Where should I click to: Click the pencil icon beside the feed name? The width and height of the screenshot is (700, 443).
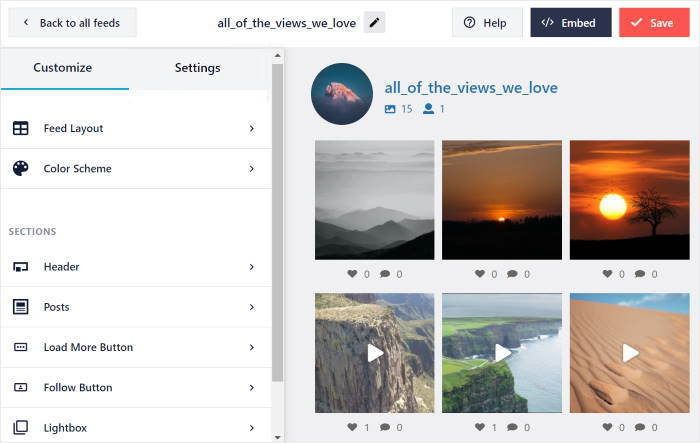[x=374, y=23]
